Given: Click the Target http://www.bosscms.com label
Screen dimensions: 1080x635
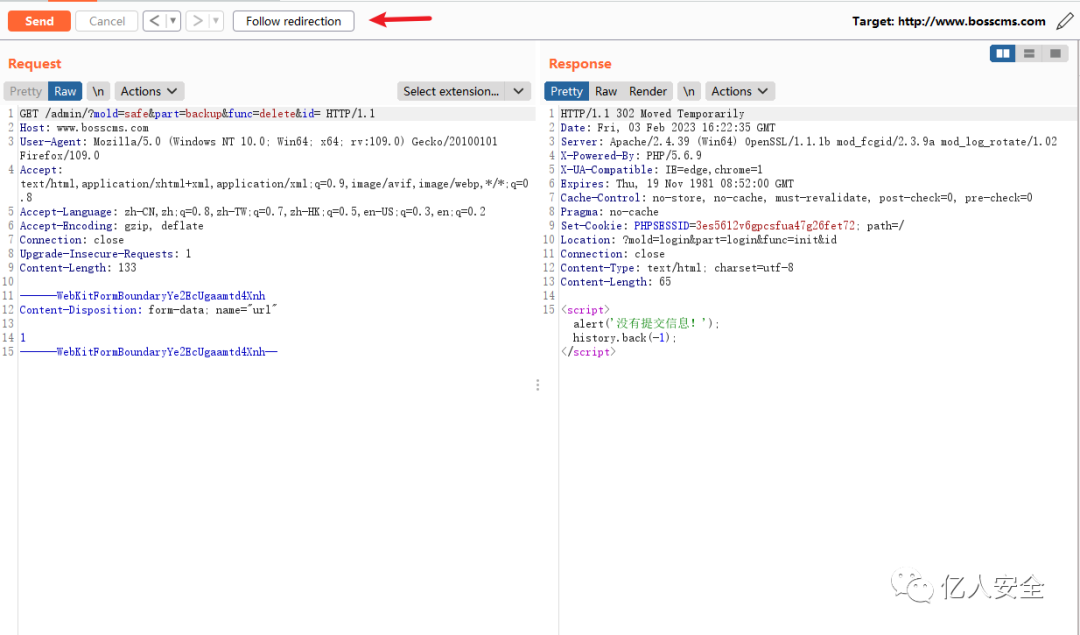Looking at the screenshot, I should (x=948, y=21).
